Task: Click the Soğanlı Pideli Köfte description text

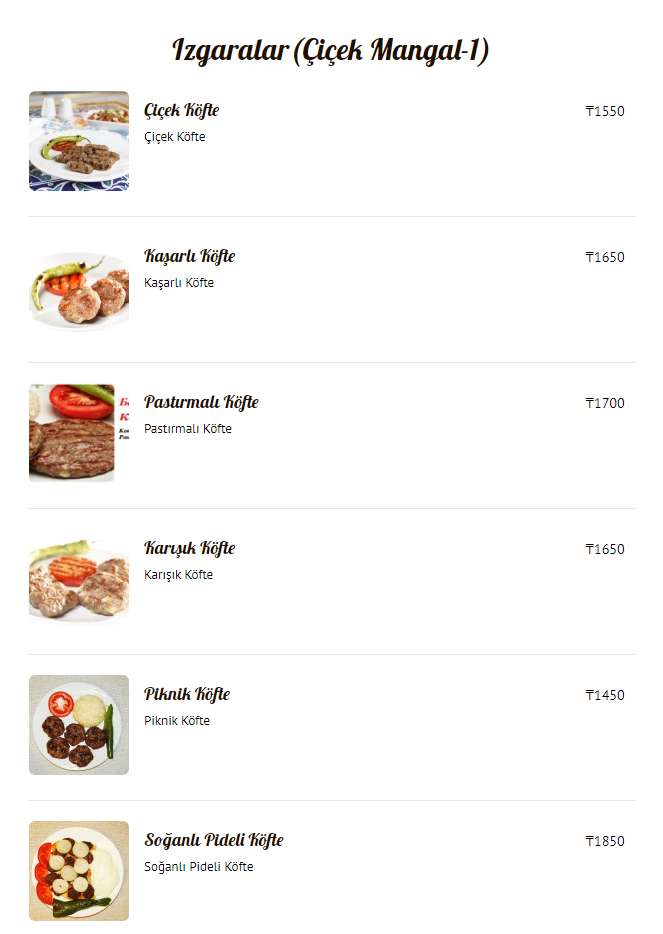Action: [198, 867]
